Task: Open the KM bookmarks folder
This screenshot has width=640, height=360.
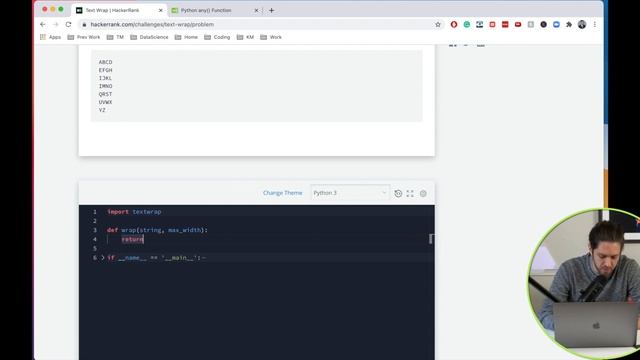Action: pyautogui.click(x=245, y=37)
